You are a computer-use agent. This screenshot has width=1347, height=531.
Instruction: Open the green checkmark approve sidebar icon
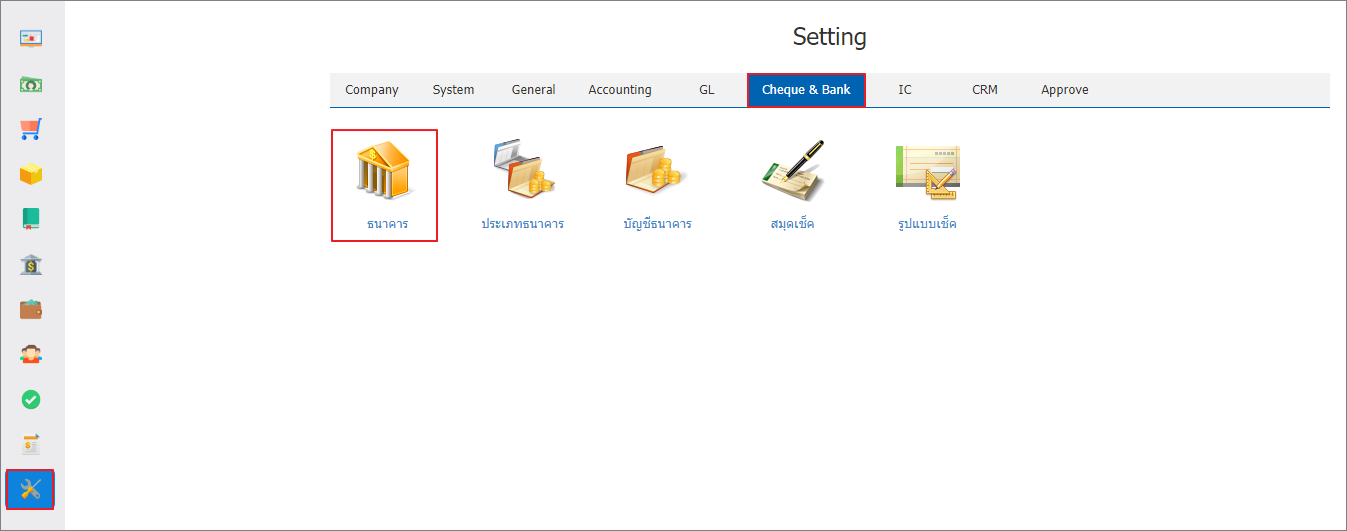31,399
